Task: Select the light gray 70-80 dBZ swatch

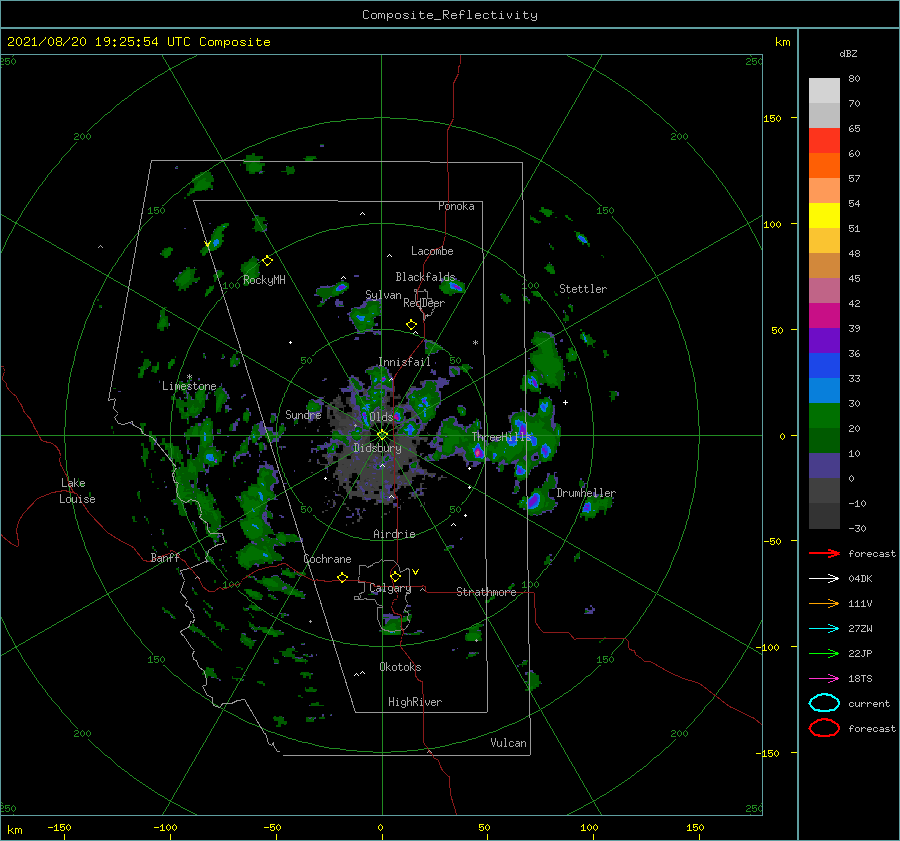Action: pyautogui.click(x=824, y=91)
